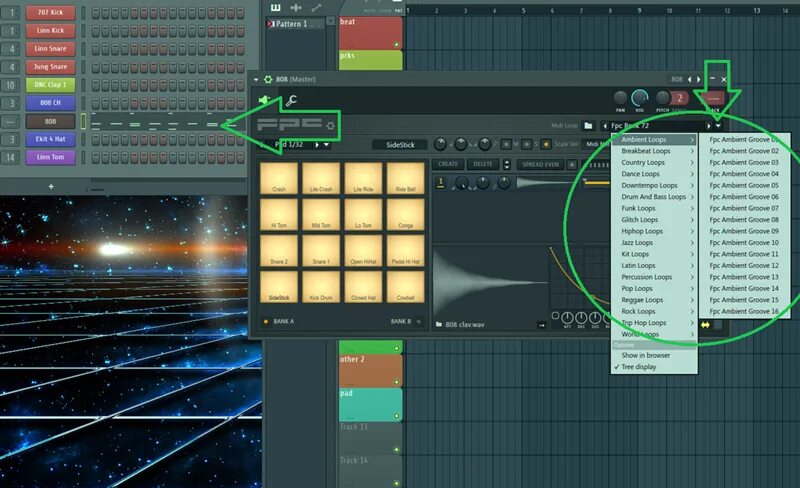Toggle the mute light on the pad track
Screen dimensions: 800x488
396,416
